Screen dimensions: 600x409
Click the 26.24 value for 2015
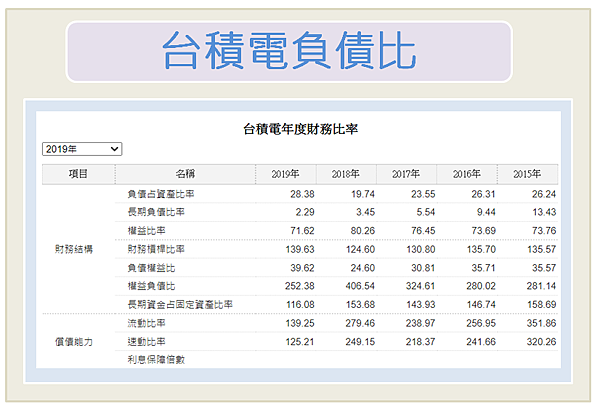click(x=544, y=194)
